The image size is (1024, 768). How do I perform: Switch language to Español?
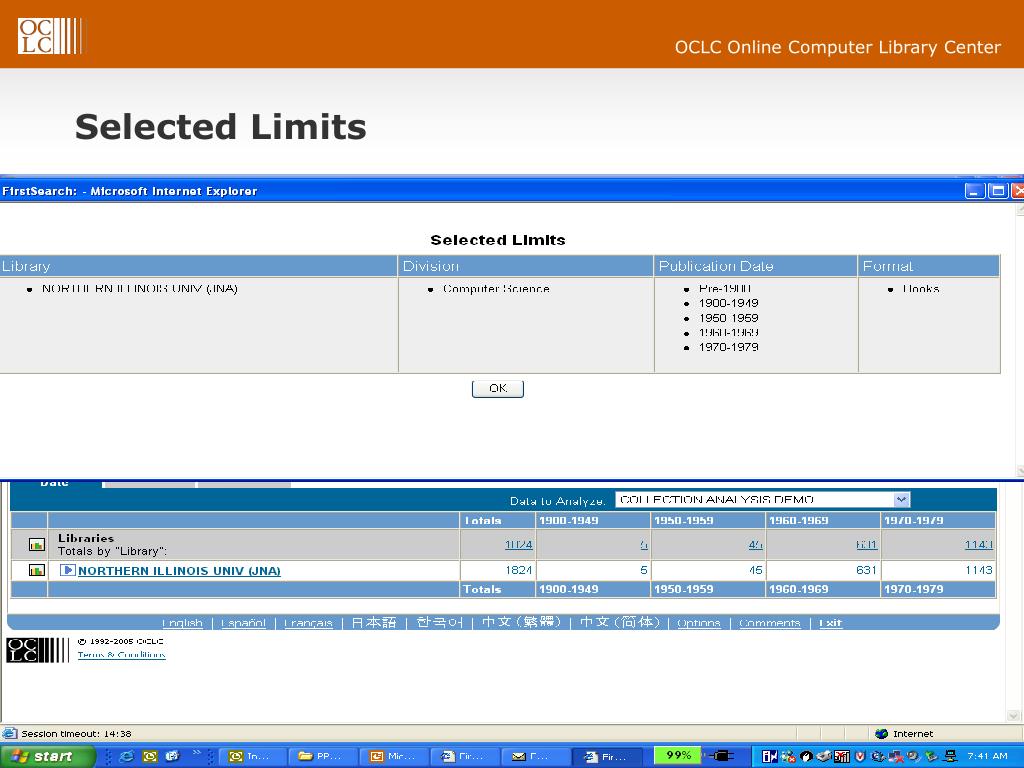coord(243,623)
